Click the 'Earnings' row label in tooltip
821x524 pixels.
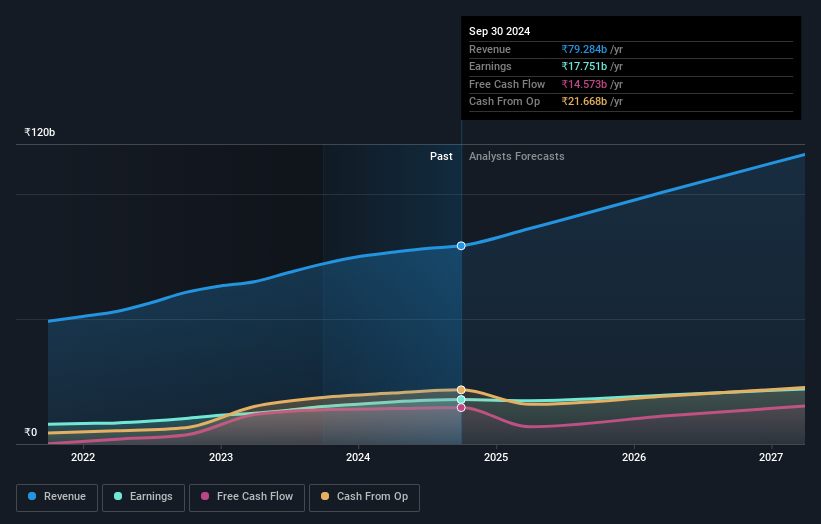[490, 66]
